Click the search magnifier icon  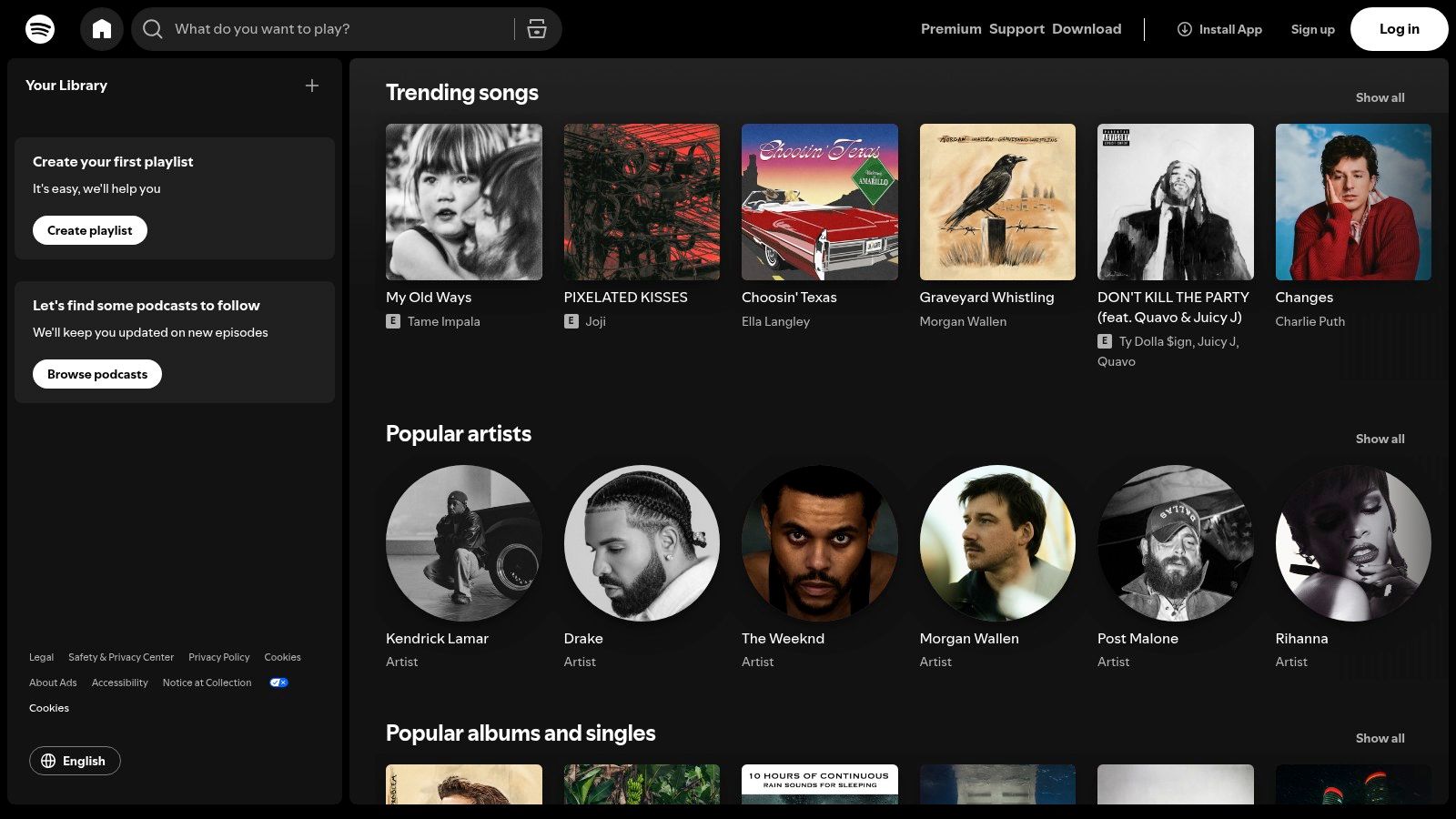153,29
